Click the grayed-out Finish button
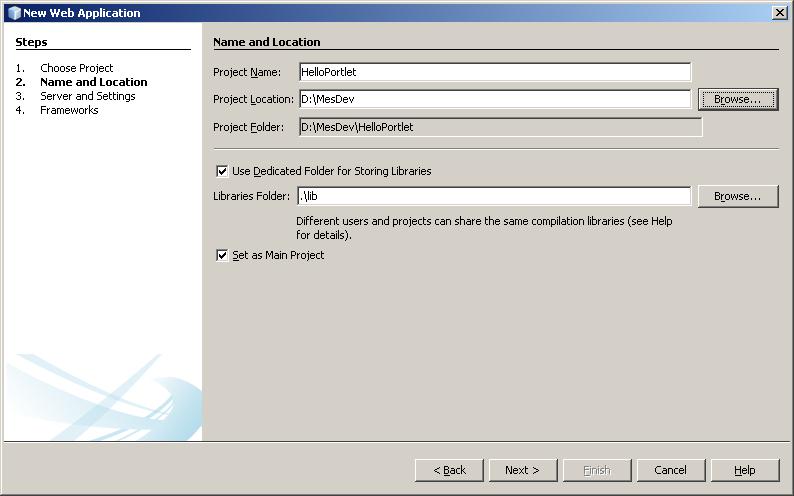The width and height of the screenshot is (794, 496). click(x=596, y=470)
